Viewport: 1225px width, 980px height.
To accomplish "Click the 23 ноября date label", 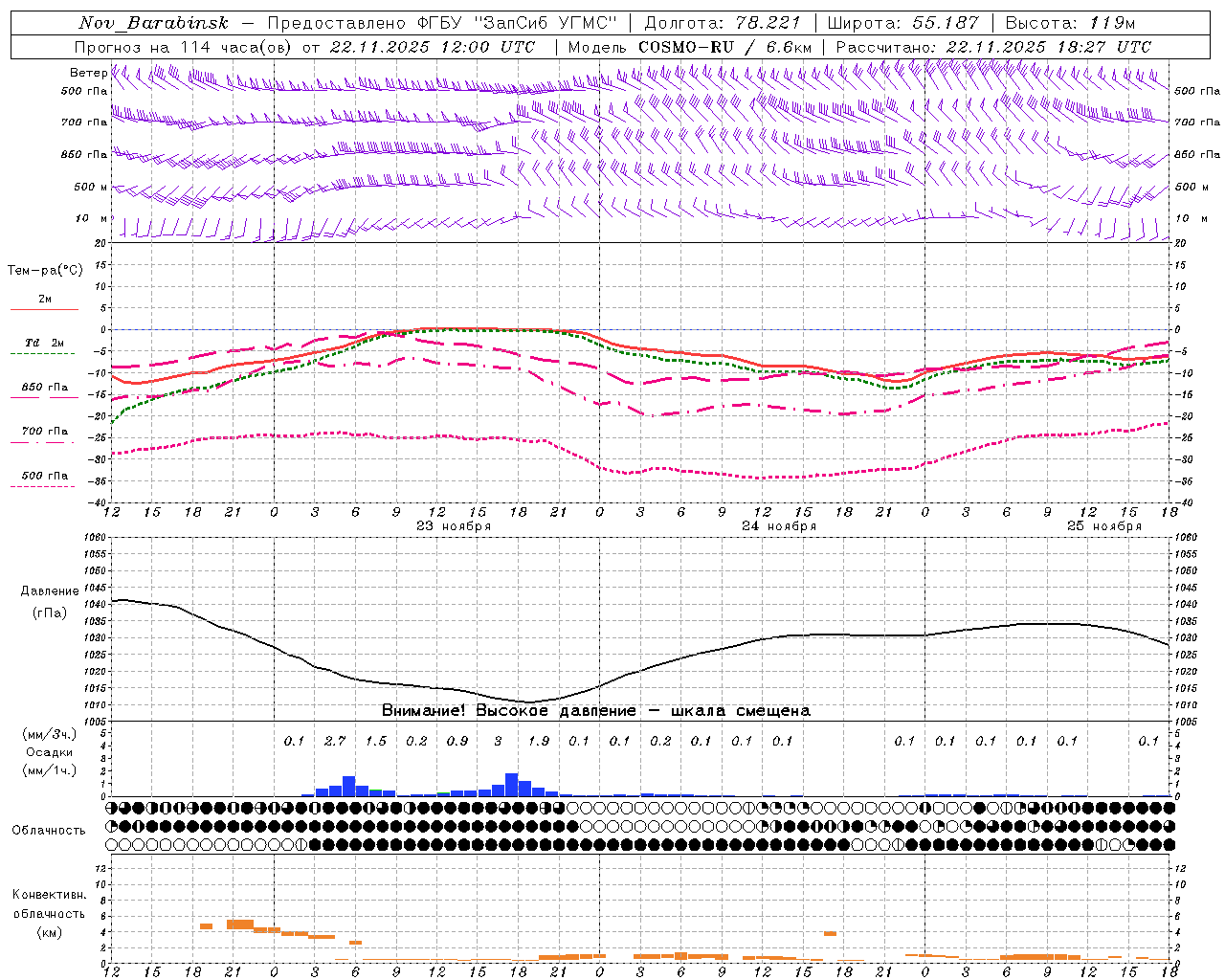I will [454, 526].
